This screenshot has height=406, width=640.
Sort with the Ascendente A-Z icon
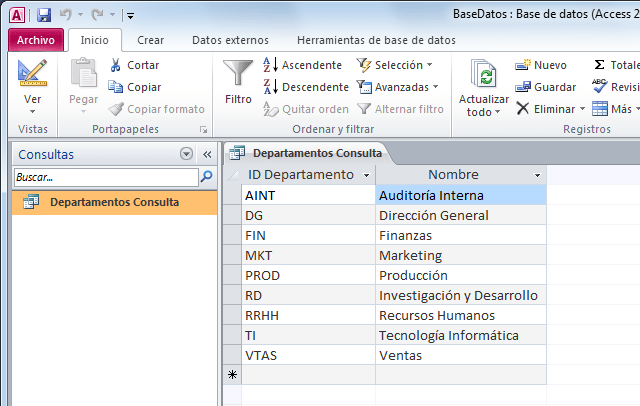click(x=270, y=65)
